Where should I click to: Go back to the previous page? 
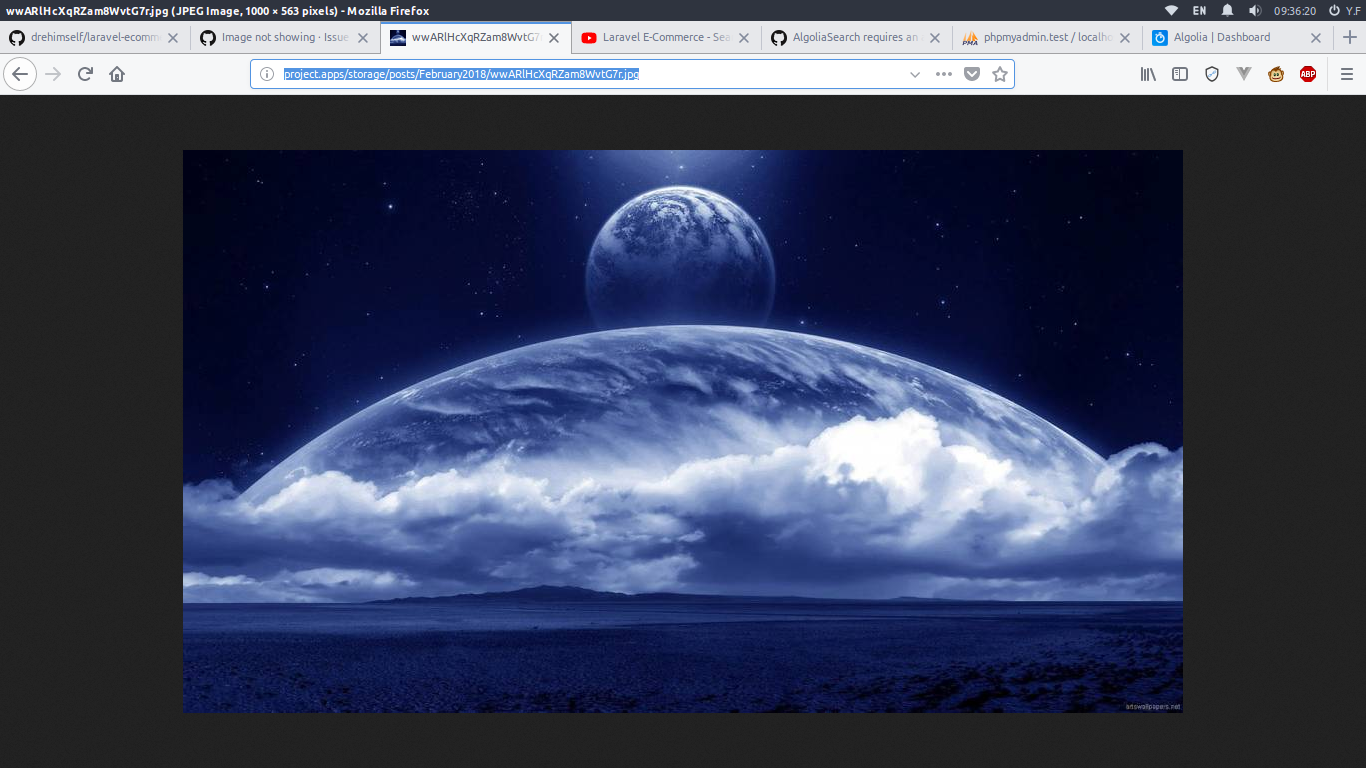point(20,73)
